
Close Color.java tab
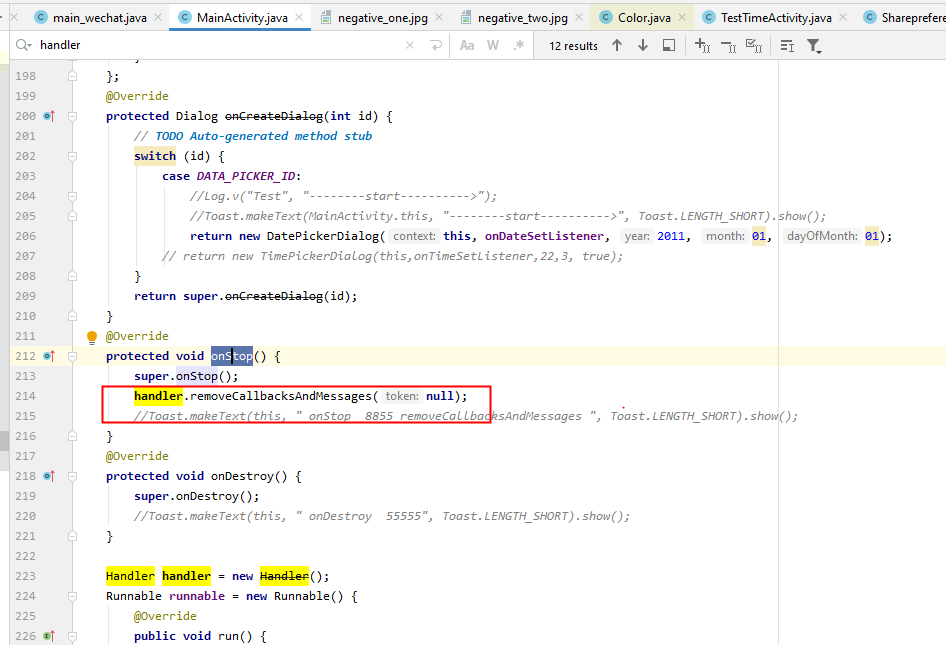coord(682,17)
